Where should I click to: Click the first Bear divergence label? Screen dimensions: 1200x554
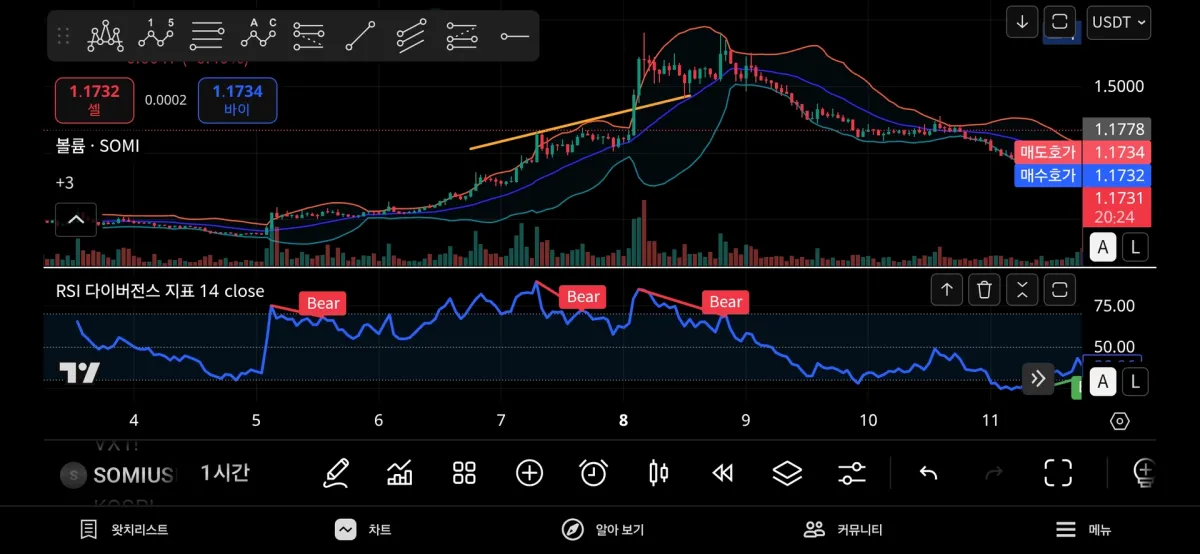(323, 303)
